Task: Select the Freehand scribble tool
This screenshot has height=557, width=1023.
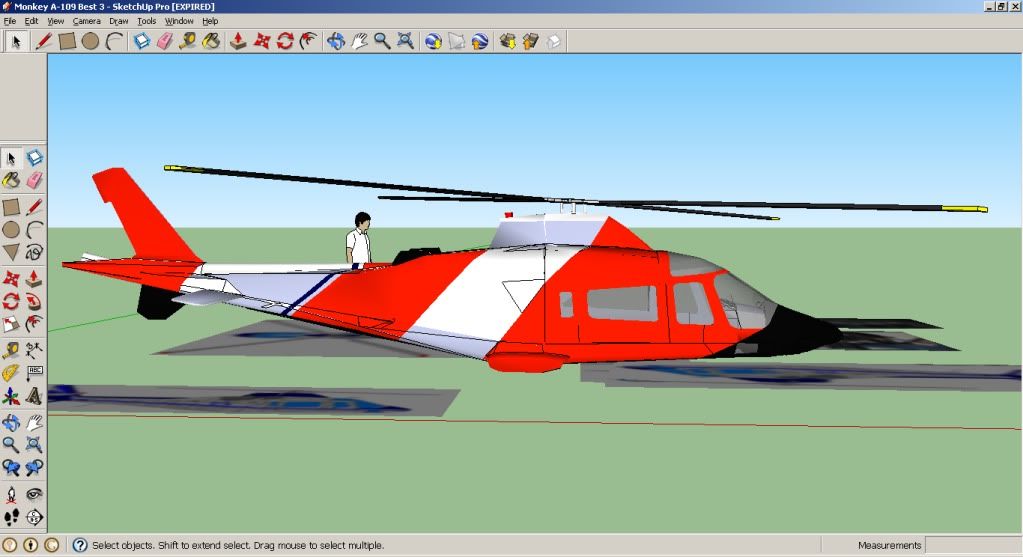Action: pyautogui.click(x=35, y=252)
